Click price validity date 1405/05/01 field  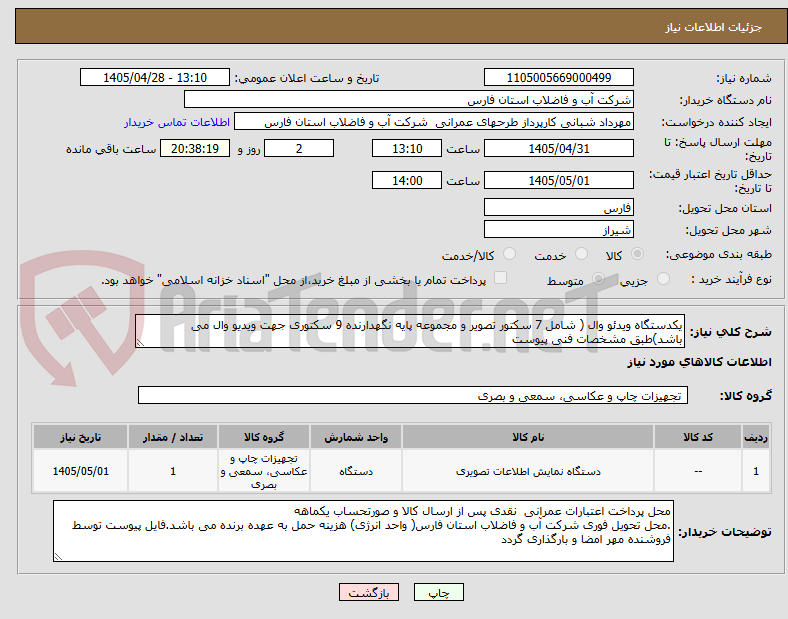click(559, 180)
